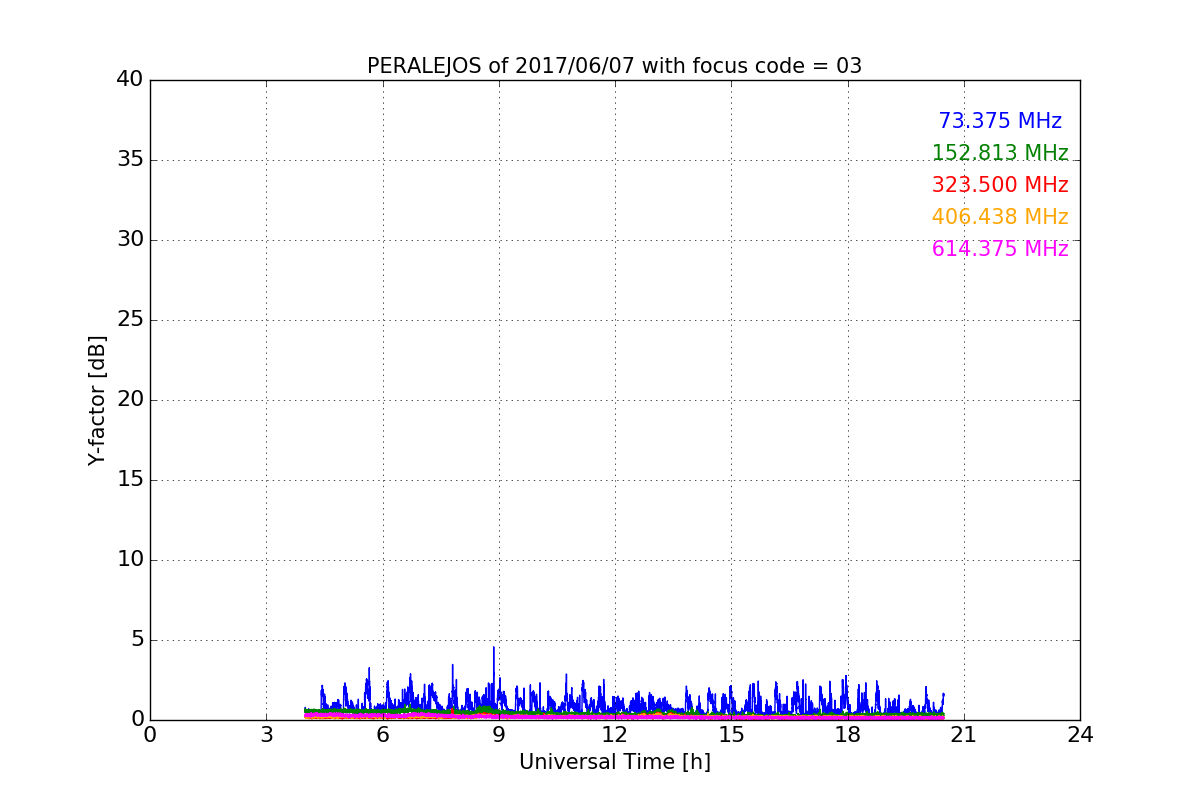Click the x-axis tick label '12'
This screenshot has width=1200, height=800.
click(x=615, y=734)
